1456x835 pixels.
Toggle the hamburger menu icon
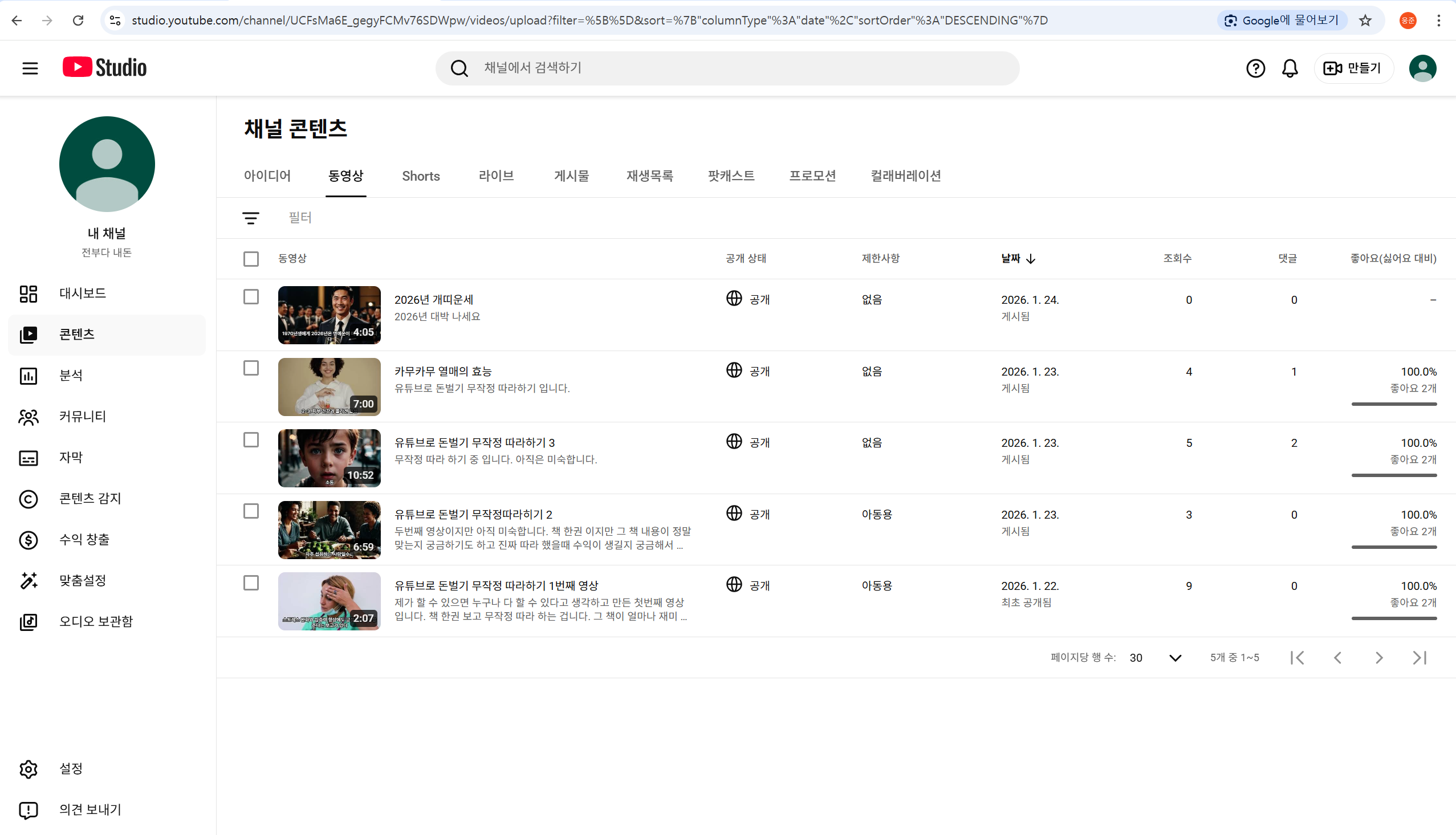pos(30,68)
